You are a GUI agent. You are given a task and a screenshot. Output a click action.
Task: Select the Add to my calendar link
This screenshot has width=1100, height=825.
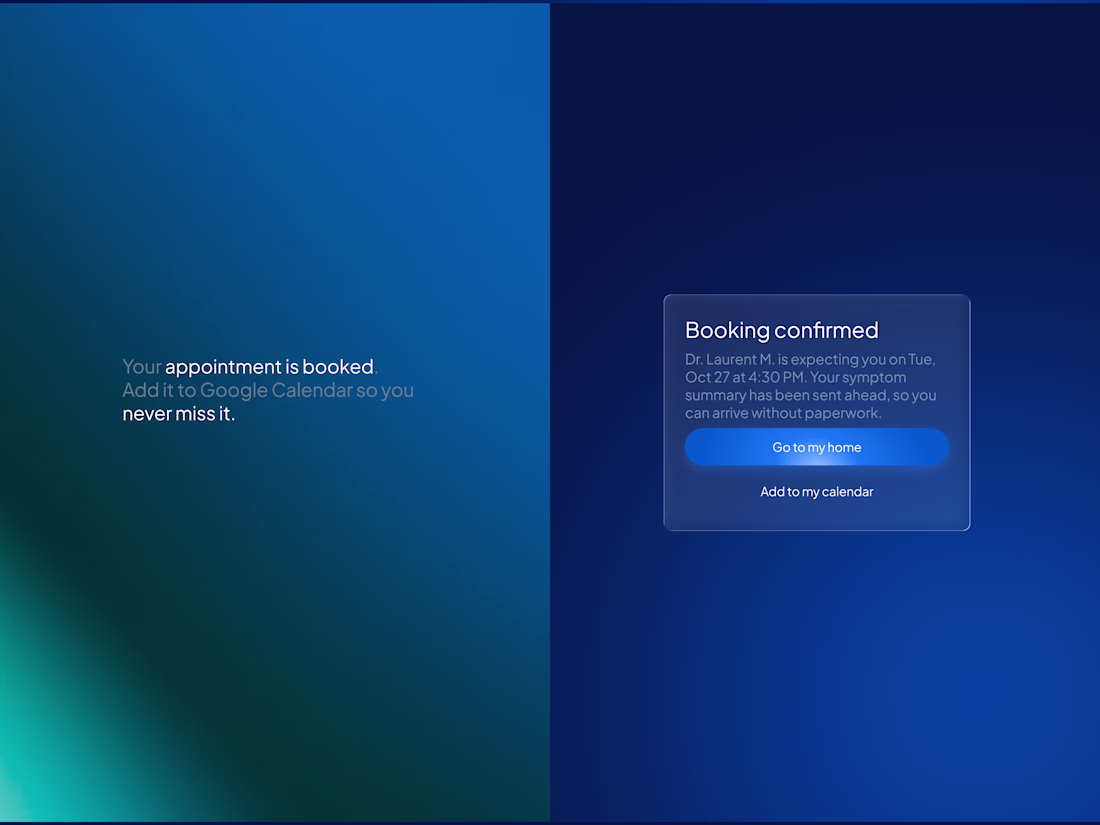pyautogui.click(x=817, y=492)
